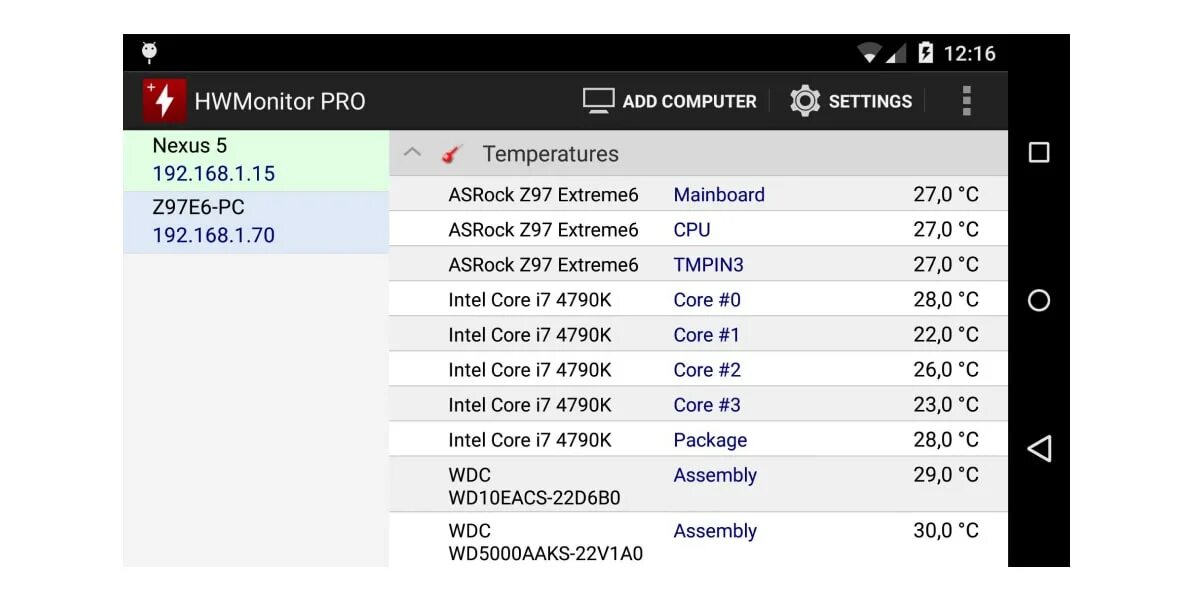Click ASRock Z97 Extreme6 in CPU row
The image size is (1192, 600).
[x=544, y=230]
